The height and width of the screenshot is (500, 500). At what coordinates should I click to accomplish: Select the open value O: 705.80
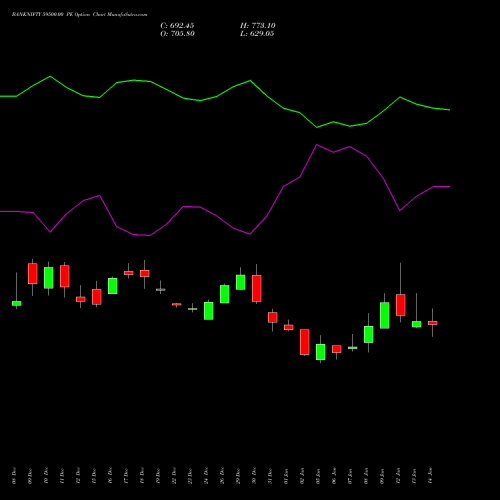177,34
